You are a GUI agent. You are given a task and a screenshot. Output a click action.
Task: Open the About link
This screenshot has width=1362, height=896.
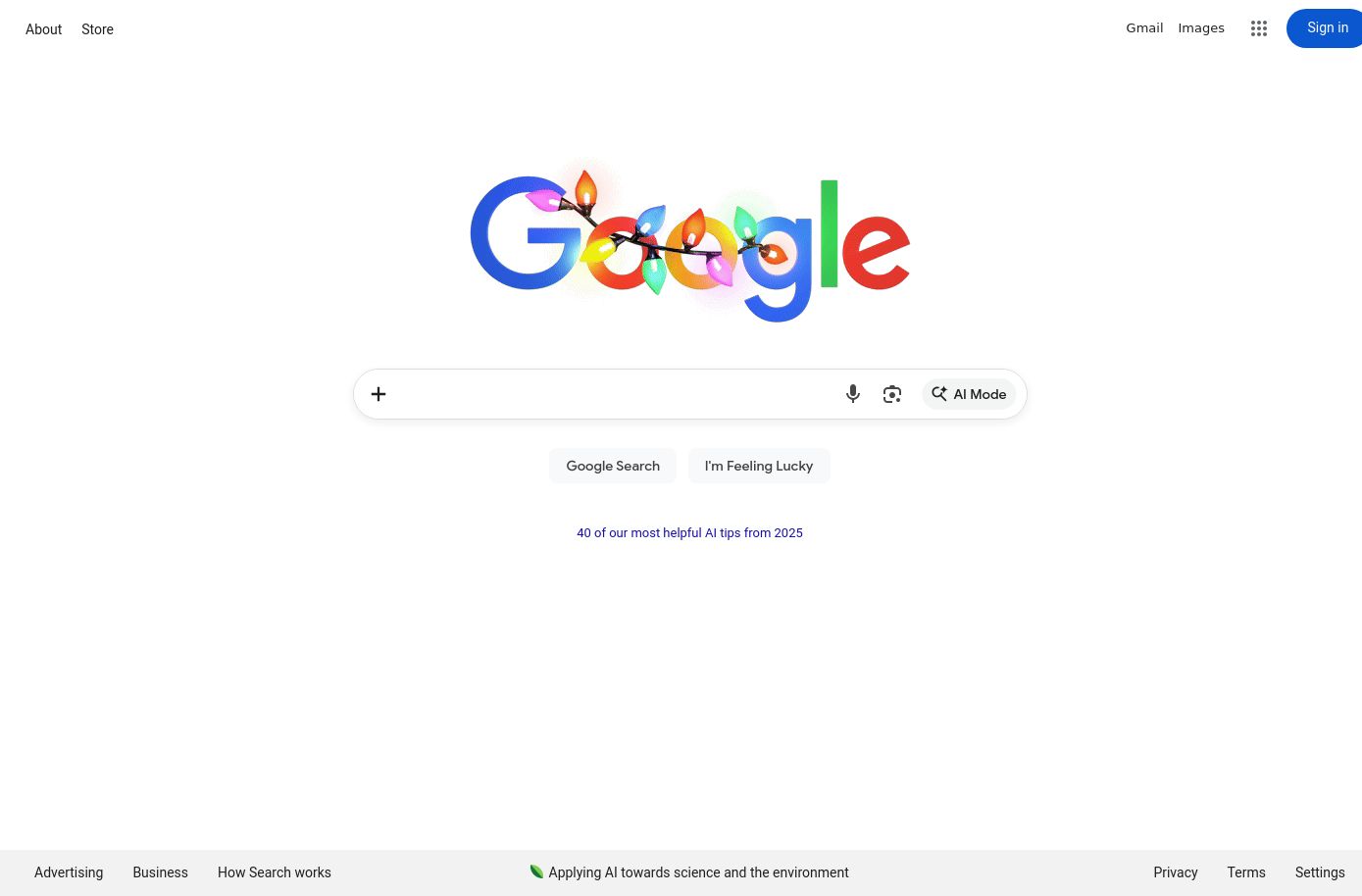point(43,29)
